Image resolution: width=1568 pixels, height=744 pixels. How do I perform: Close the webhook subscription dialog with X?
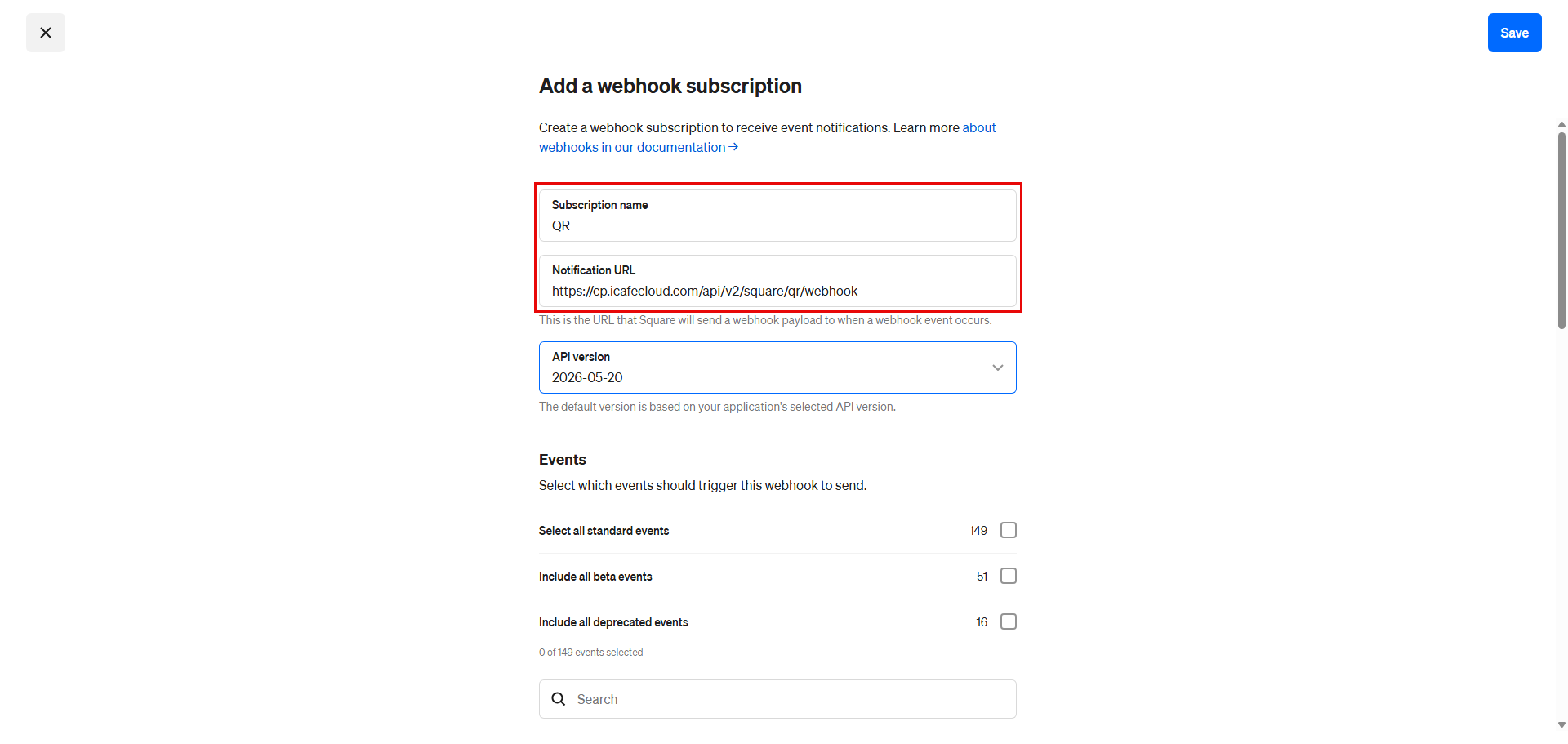click(x=46, y=33)
